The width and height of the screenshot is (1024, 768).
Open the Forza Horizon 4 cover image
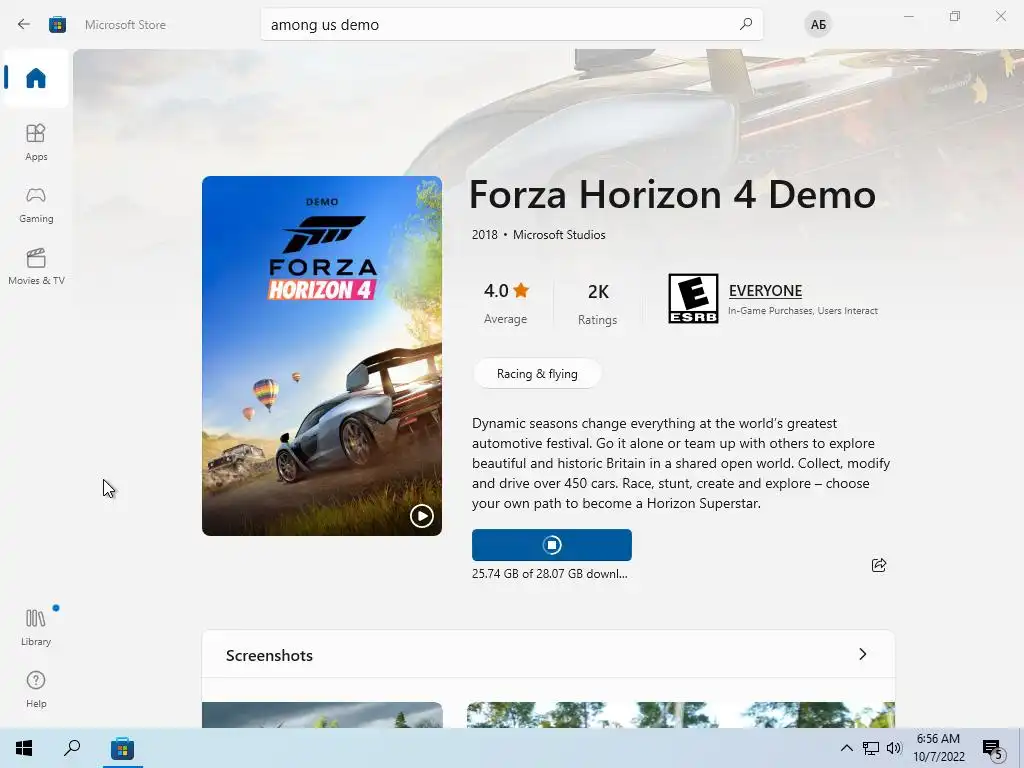tap(322, 356)
